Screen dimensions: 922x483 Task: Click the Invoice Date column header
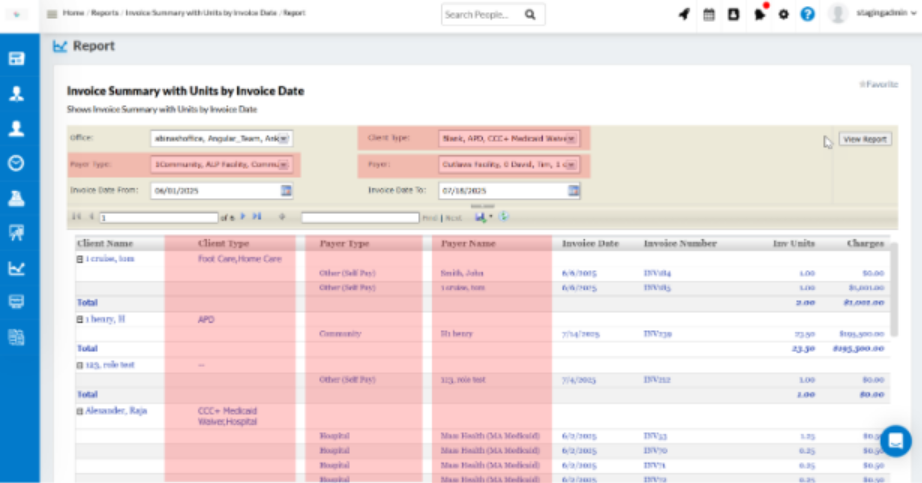point(590,243)
